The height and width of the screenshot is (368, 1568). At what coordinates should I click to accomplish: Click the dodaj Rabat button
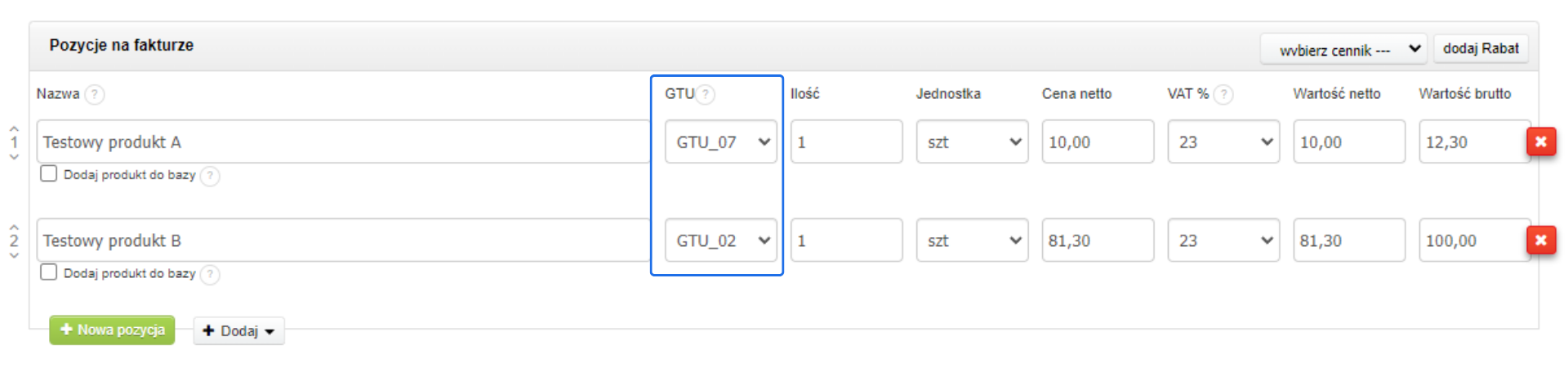(x=1480, y=48)
